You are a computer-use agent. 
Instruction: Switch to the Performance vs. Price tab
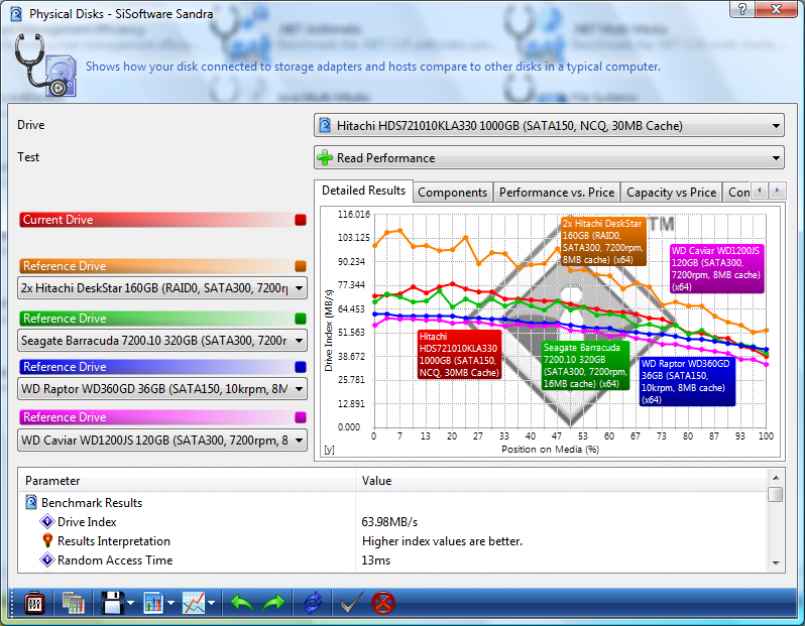(555, 192)
